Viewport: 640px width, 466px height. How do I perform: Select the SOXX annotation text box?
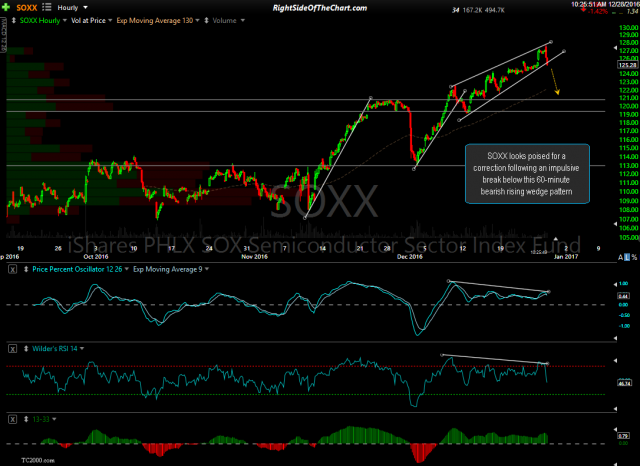pyautogui.click(x=527, y=174)
